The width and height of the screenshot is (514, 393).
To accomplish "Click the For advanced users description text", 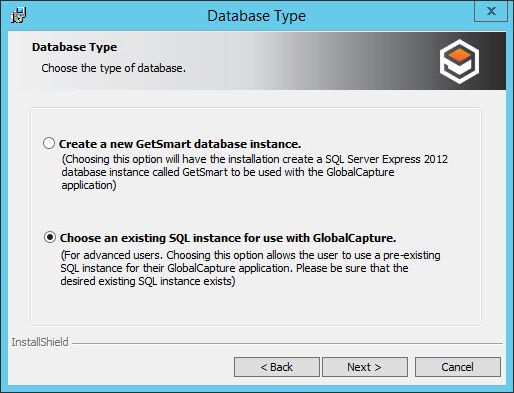I will (250, 268).
